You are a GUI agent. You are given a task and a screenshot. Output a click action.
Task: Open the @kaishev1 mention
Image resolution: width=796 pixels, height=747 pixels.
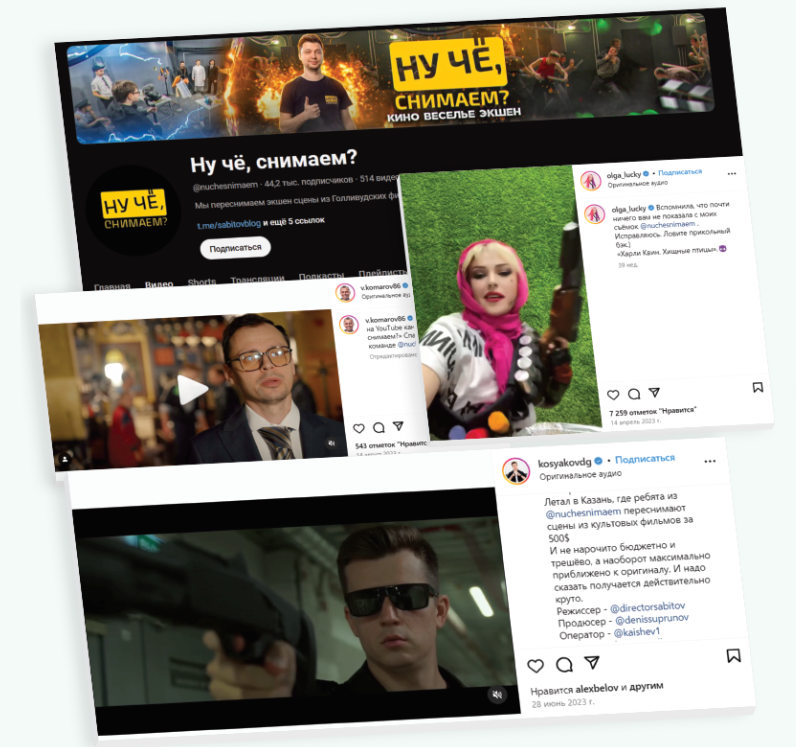(637, 632)
